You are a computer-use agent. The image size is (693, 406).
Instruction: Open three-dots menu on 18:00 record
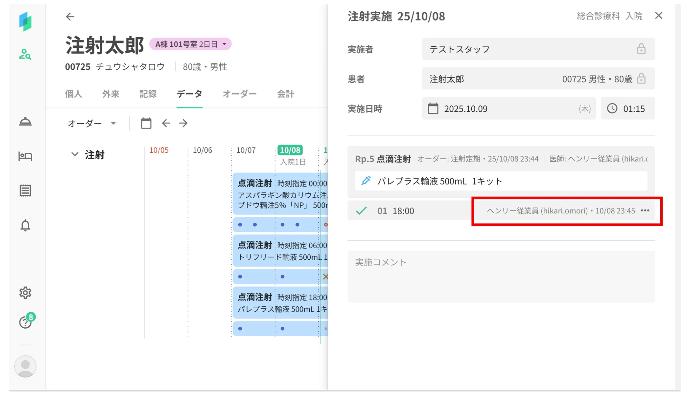645,211
